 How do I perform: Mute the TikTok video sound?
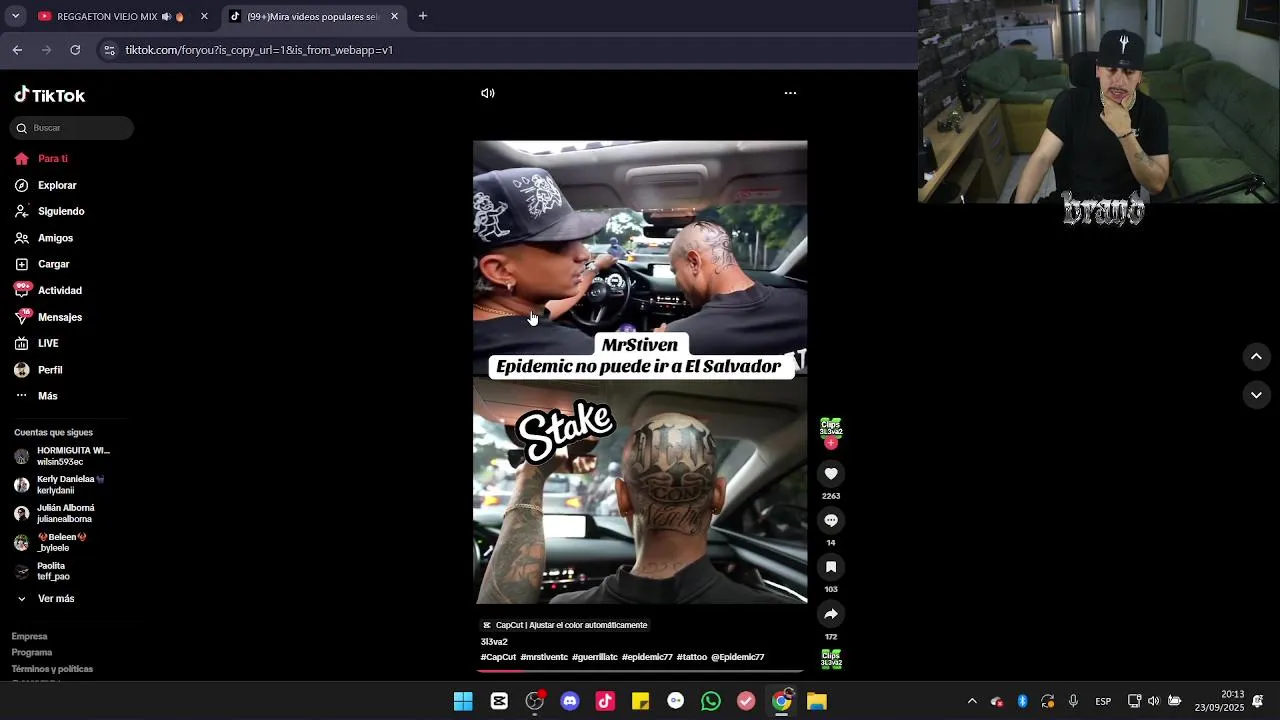[488, 93]
